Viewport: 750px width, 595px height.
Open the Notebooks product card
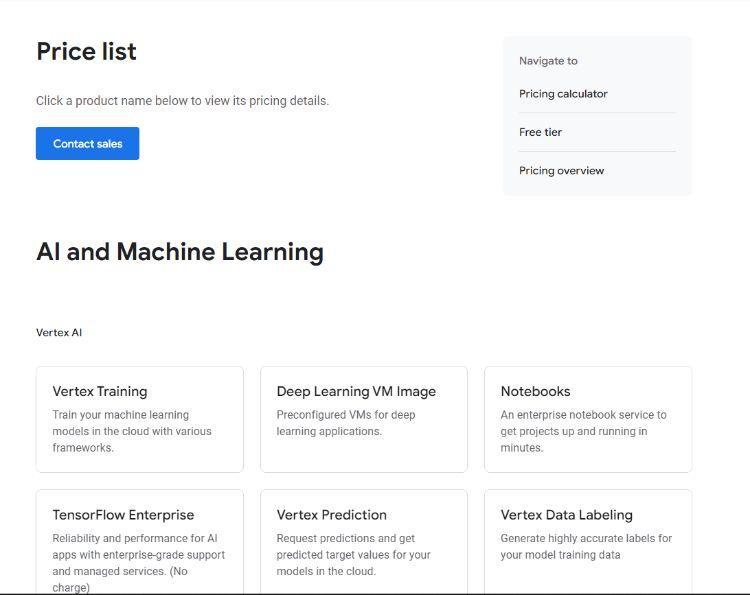(588, 419)
